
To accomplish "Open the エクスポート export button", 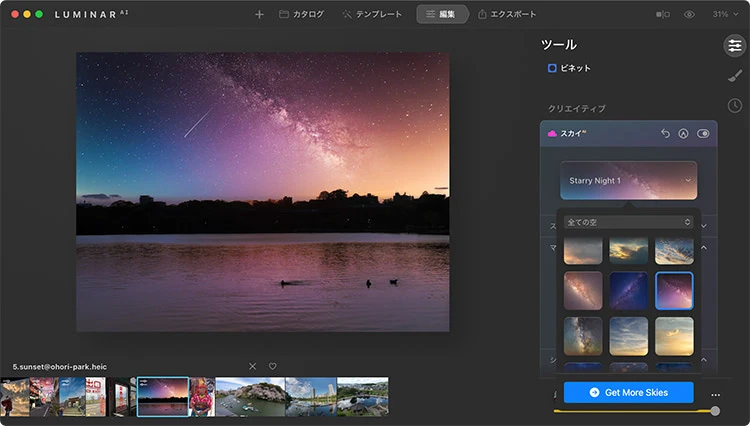I will tap(507, 15).
